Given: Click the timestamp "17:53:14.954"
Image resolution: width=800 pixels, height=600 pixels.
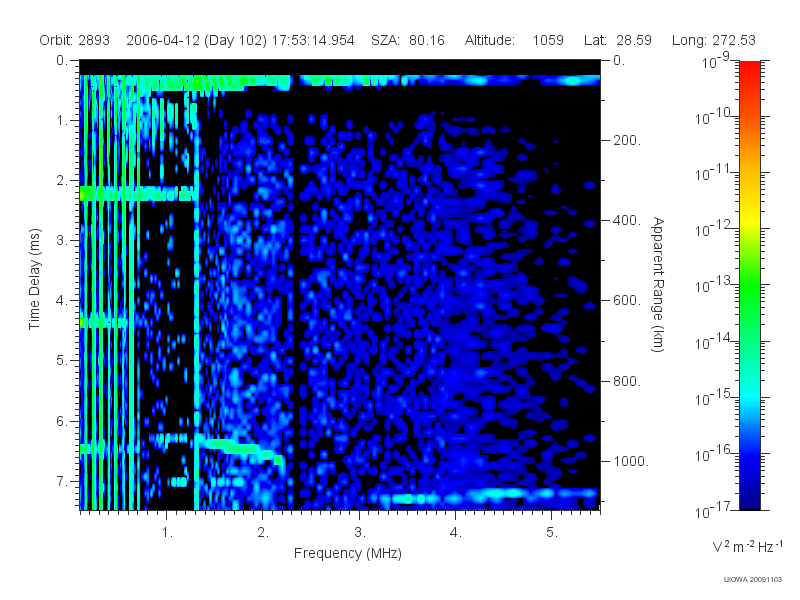Looking at the screenshot, I should pyautogui.click(x=313, y=40).
